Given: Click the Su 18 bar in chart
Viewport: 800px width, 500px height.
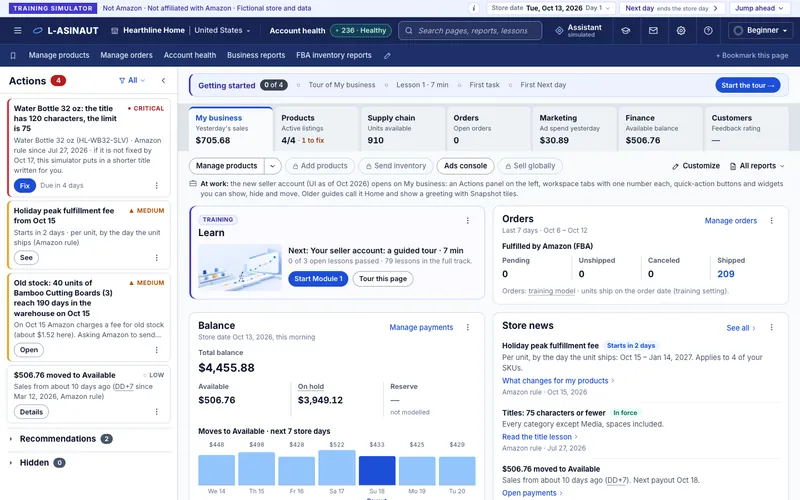Looking at the screenshot, I should 377,470.
